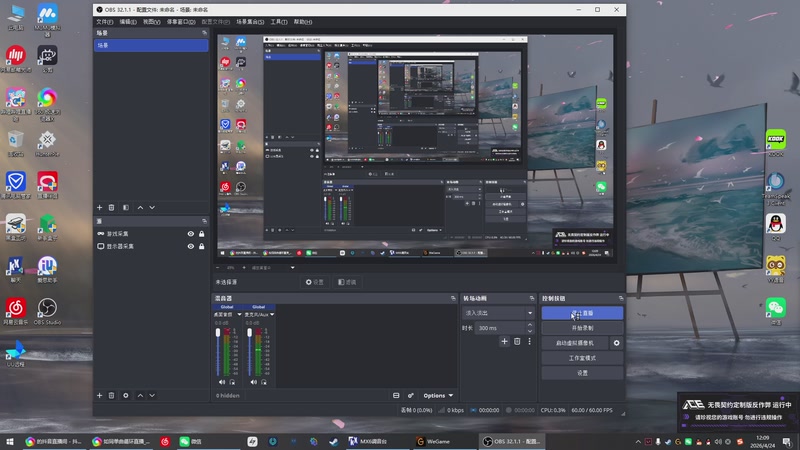Open source properties gear in the sources toolbar
Screen dimensions: 800x450
(126, 395)
